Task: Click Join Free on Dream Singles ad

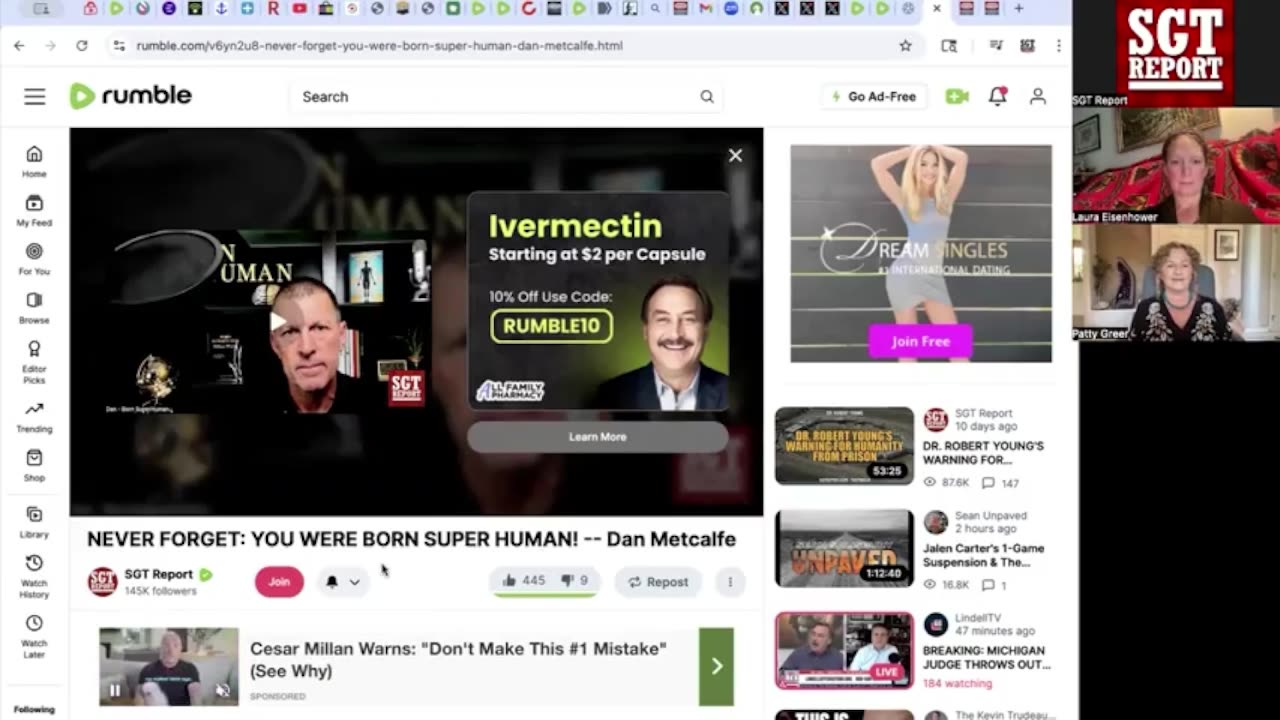Action: [920, 341]
